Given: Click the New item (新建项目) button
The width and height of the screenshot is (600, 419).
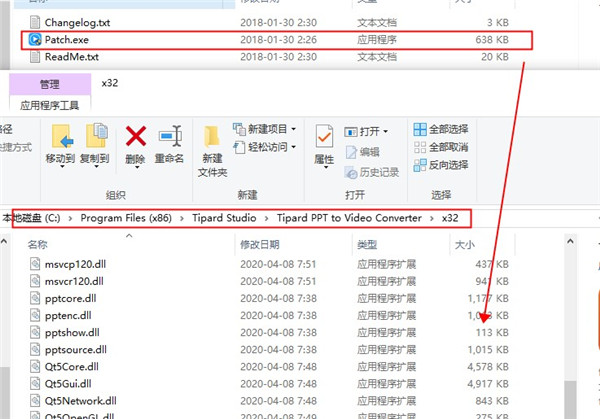Looking at the screenshot, I should point(264,129).
